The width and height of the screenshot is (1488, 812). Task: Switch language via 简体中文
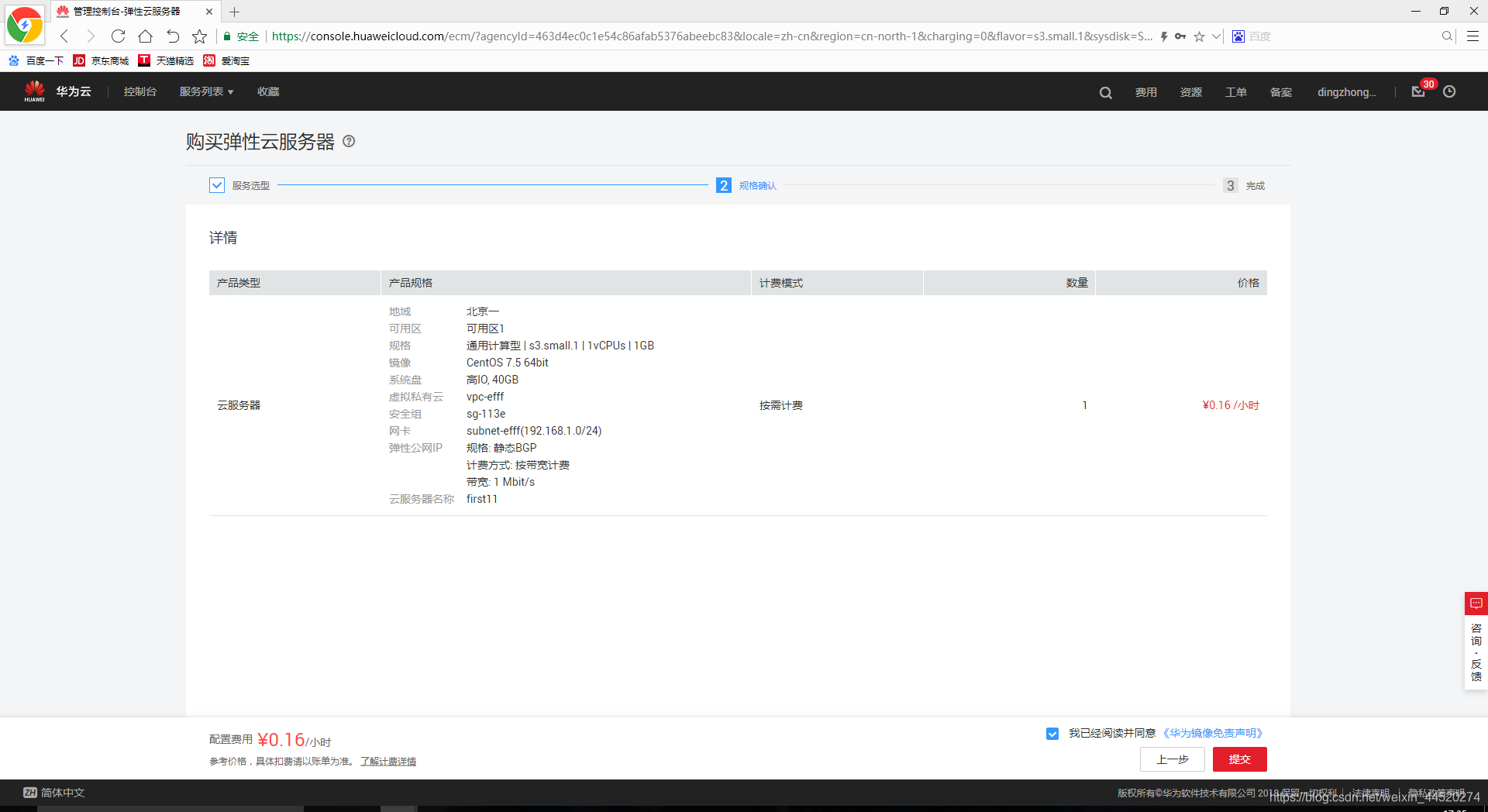coord(53,793)
